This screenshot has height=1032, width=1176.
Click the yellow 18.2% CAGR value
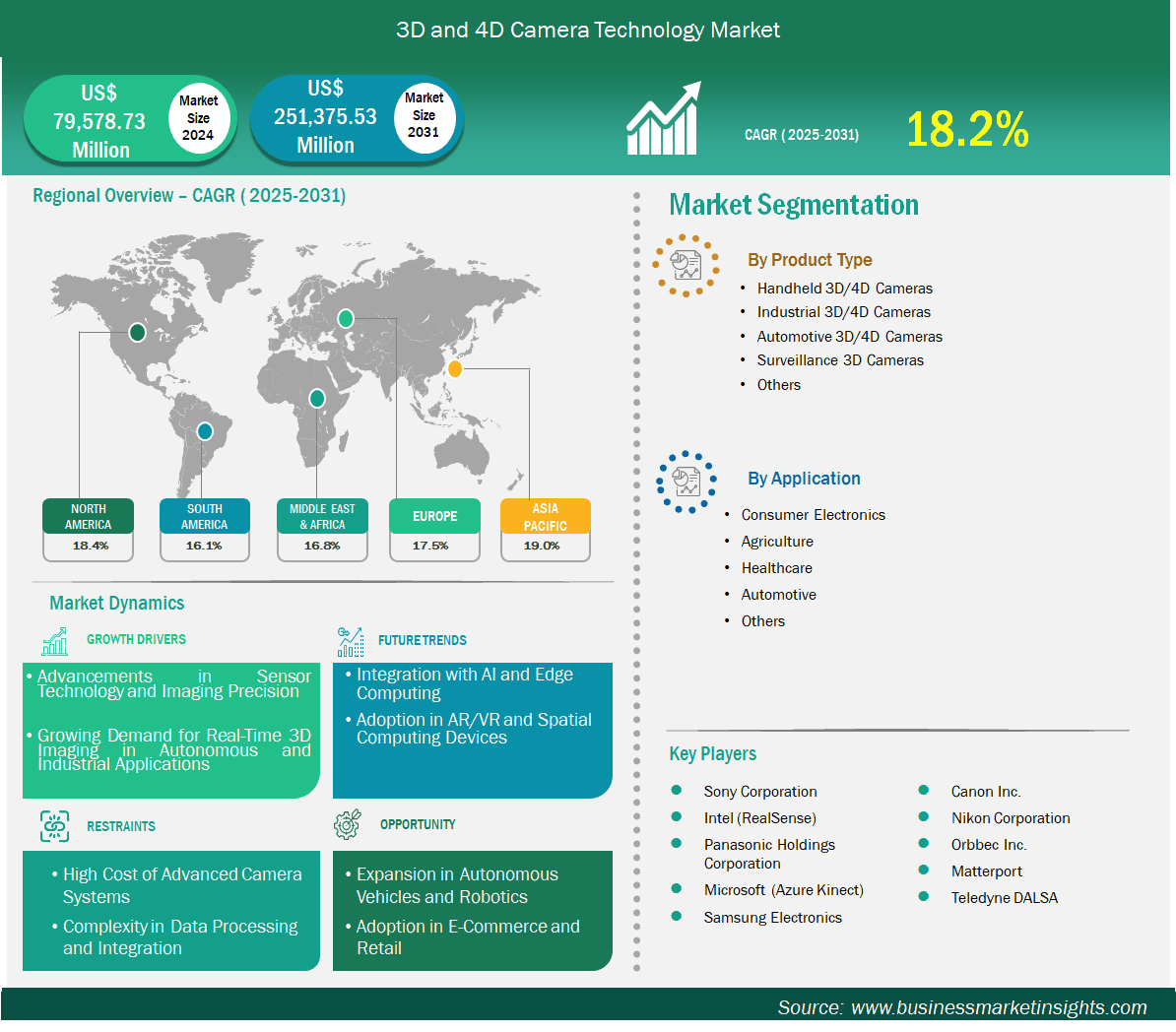click(x=967, y=130)
